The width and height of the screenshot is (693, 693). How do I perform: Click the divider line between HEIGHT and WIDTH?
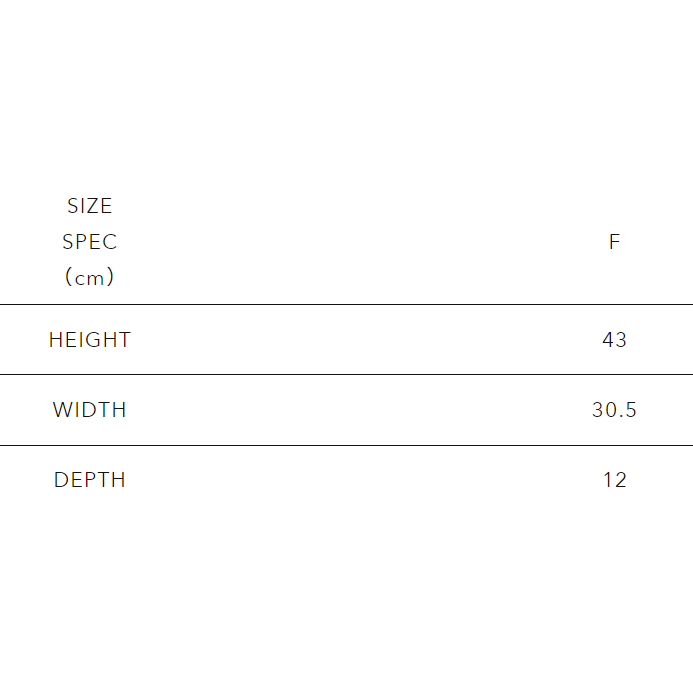click(x=346, y=374)
